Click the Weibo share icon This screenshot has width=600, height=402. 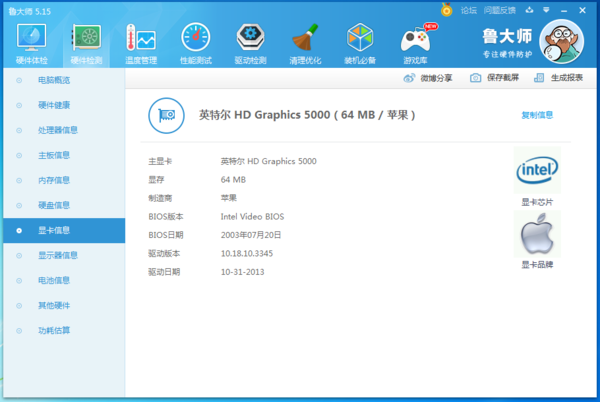[x=409, y=78]
